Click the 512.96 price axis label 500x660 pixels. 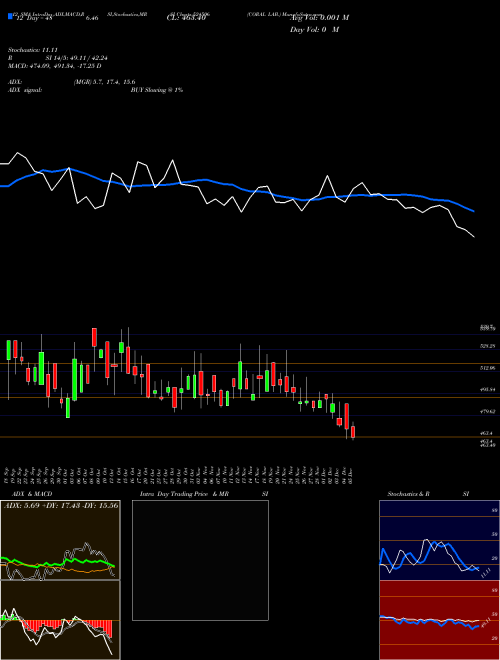pyautogui.click(x=488, y=368)
